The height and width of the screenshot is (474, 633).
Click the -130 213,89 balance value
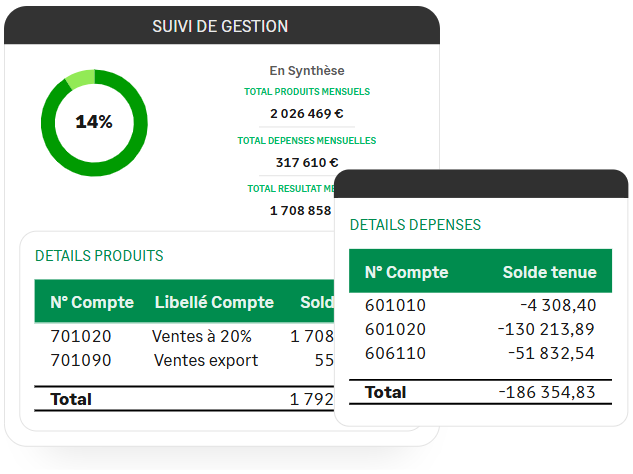tap(546, 329)
